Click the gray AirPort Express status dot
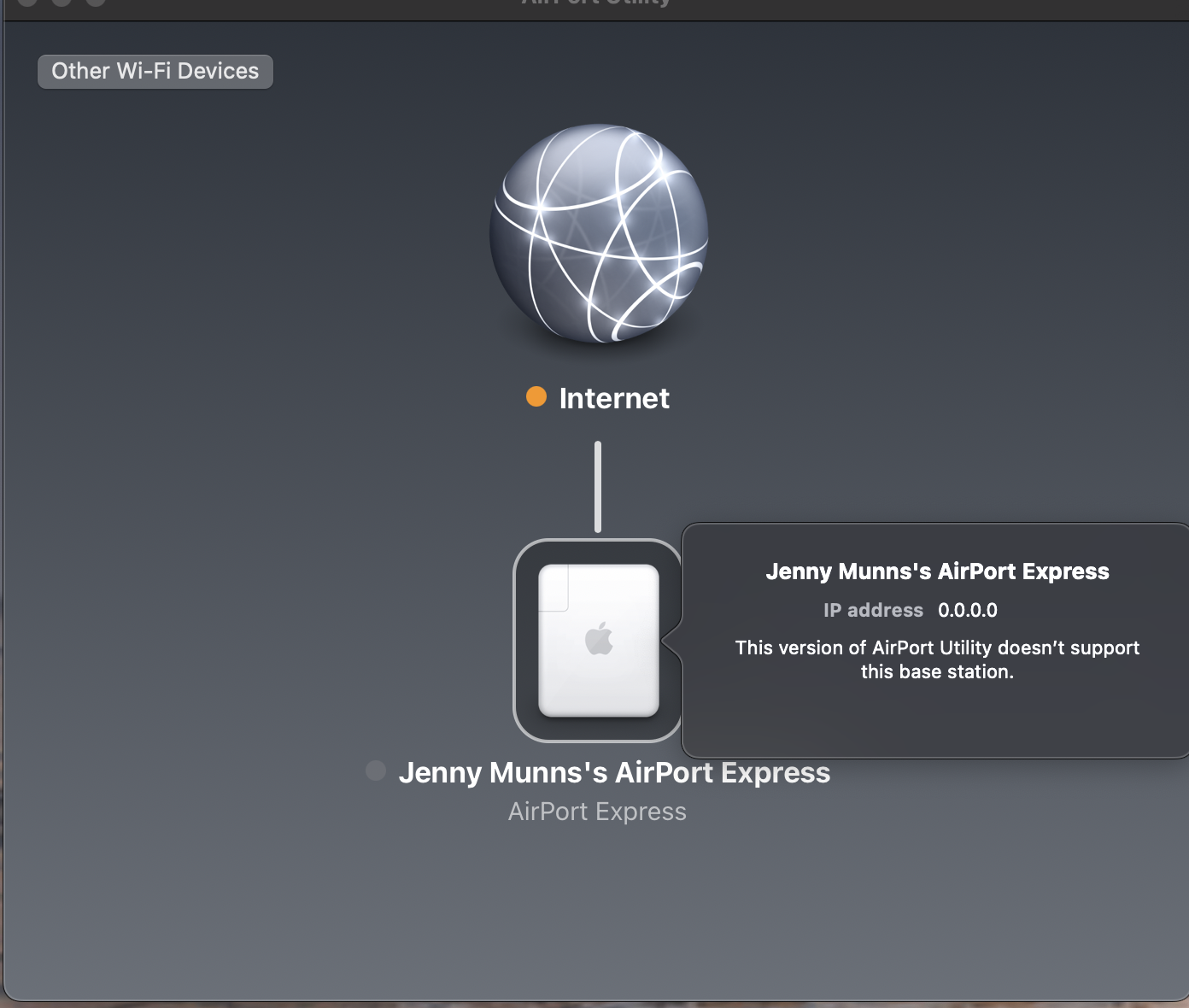Screen dimensions: 1189x1008 376,771
